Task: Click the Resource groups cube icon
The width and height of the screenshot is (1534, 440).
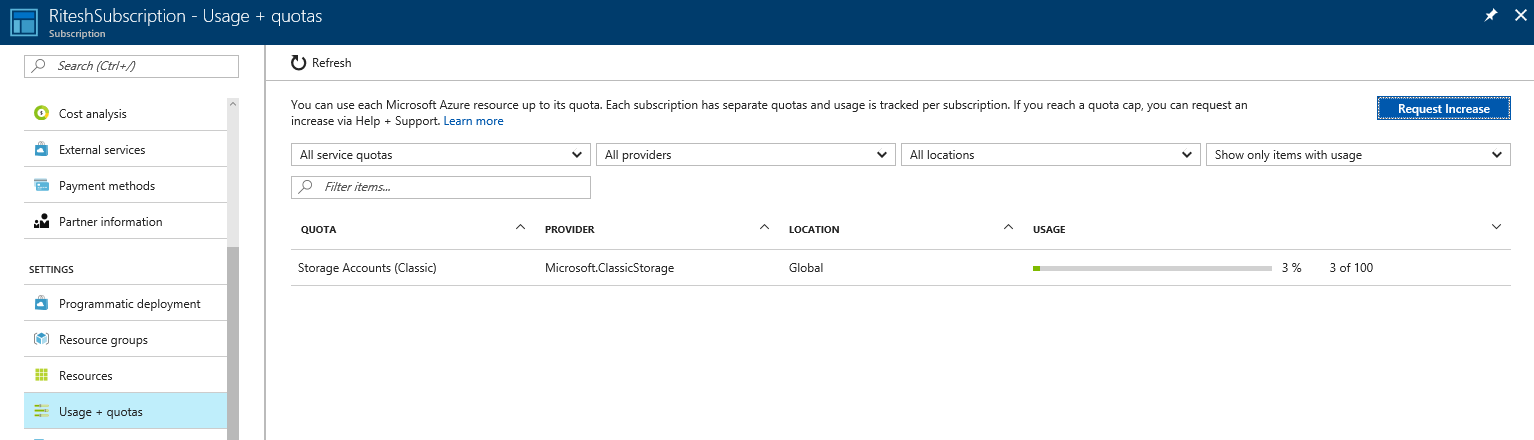Action: point(41,340)
